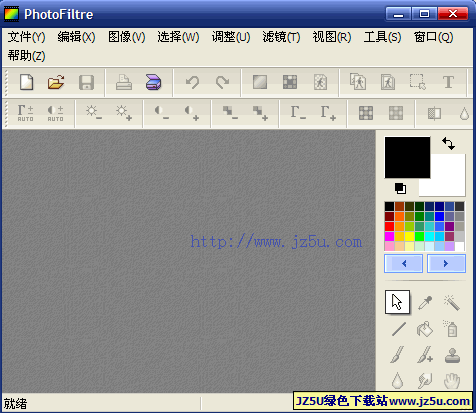
Task: Click the Undo arrow icon
Action: (192, 82)
